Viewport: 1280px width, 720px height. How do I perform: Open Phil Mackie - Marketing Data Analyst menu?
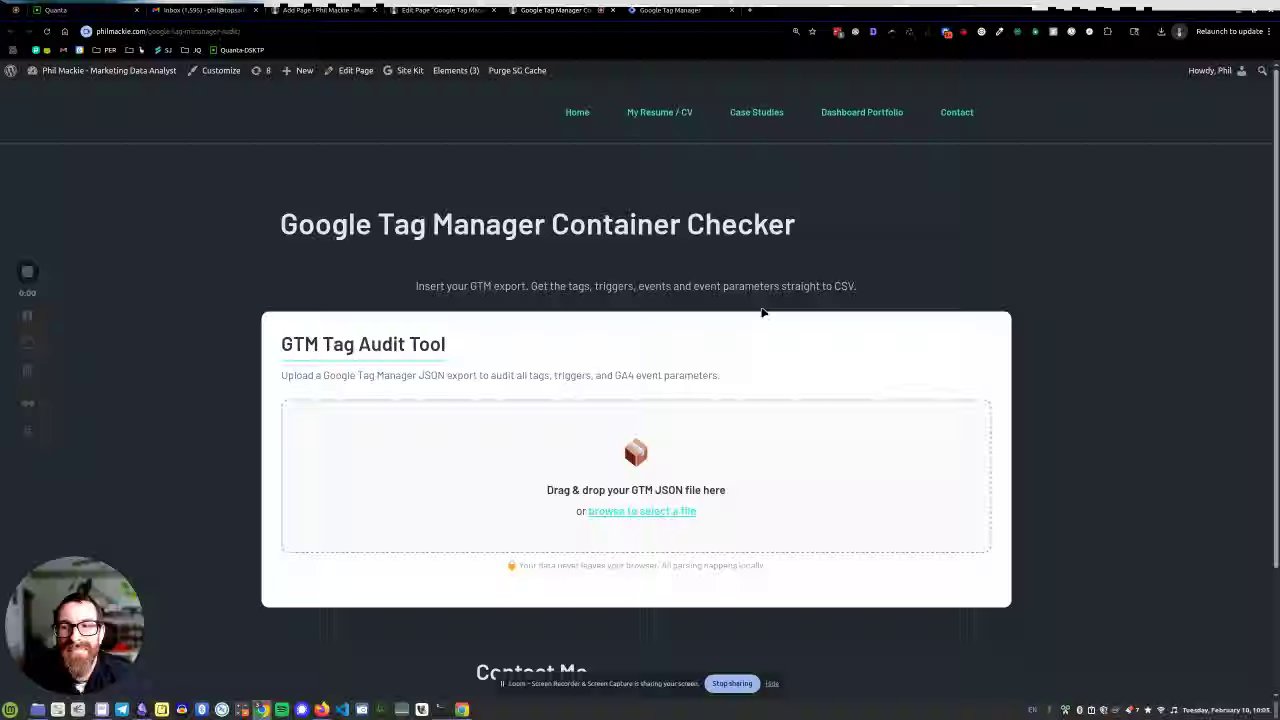[x=102, y=70]
